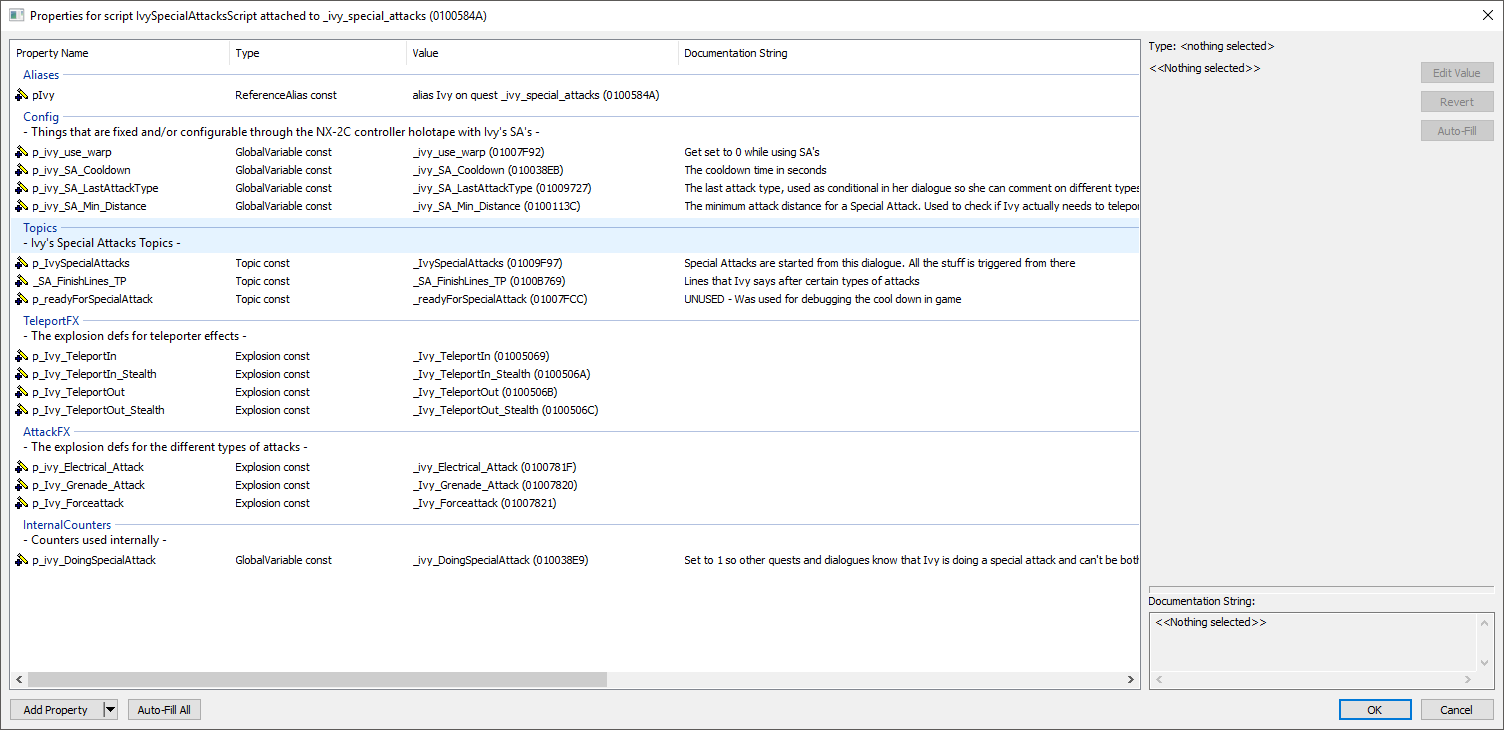Click the value '_Ivy_TeleportIn (01005069)'
Image resolution: width=1504 pixels, height=730 pixels.
pyautogui.click(x=480, y=356)
